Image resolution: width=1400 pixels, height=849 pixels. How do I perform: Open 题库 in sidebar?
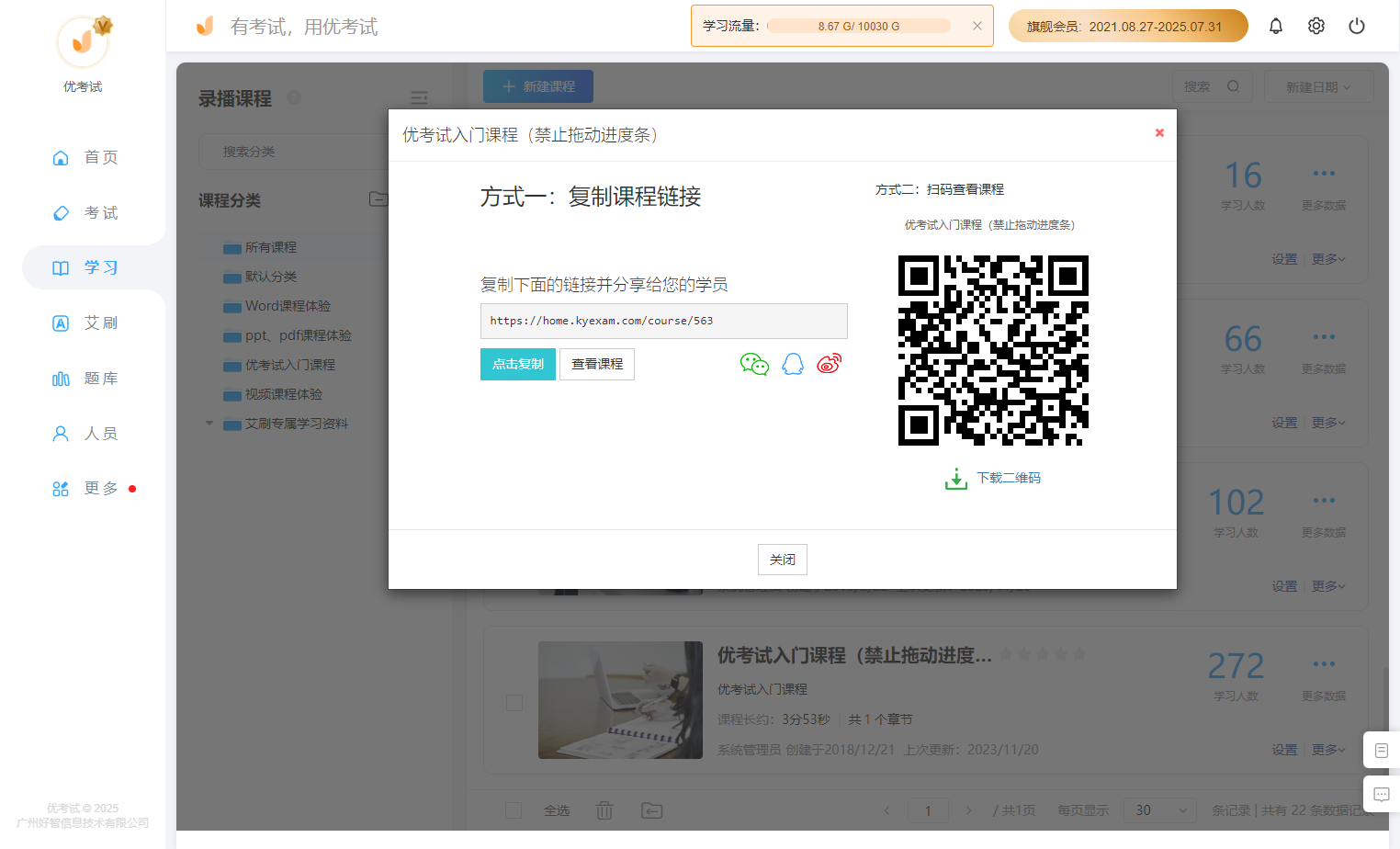pos(85,378)
